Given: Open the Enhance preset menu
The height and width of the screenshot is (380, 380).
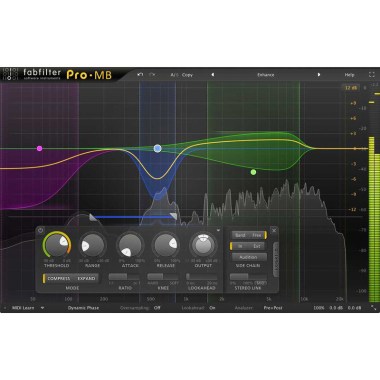Looking at the screenshot, I should pyautogui.click(x=266, y=75).
